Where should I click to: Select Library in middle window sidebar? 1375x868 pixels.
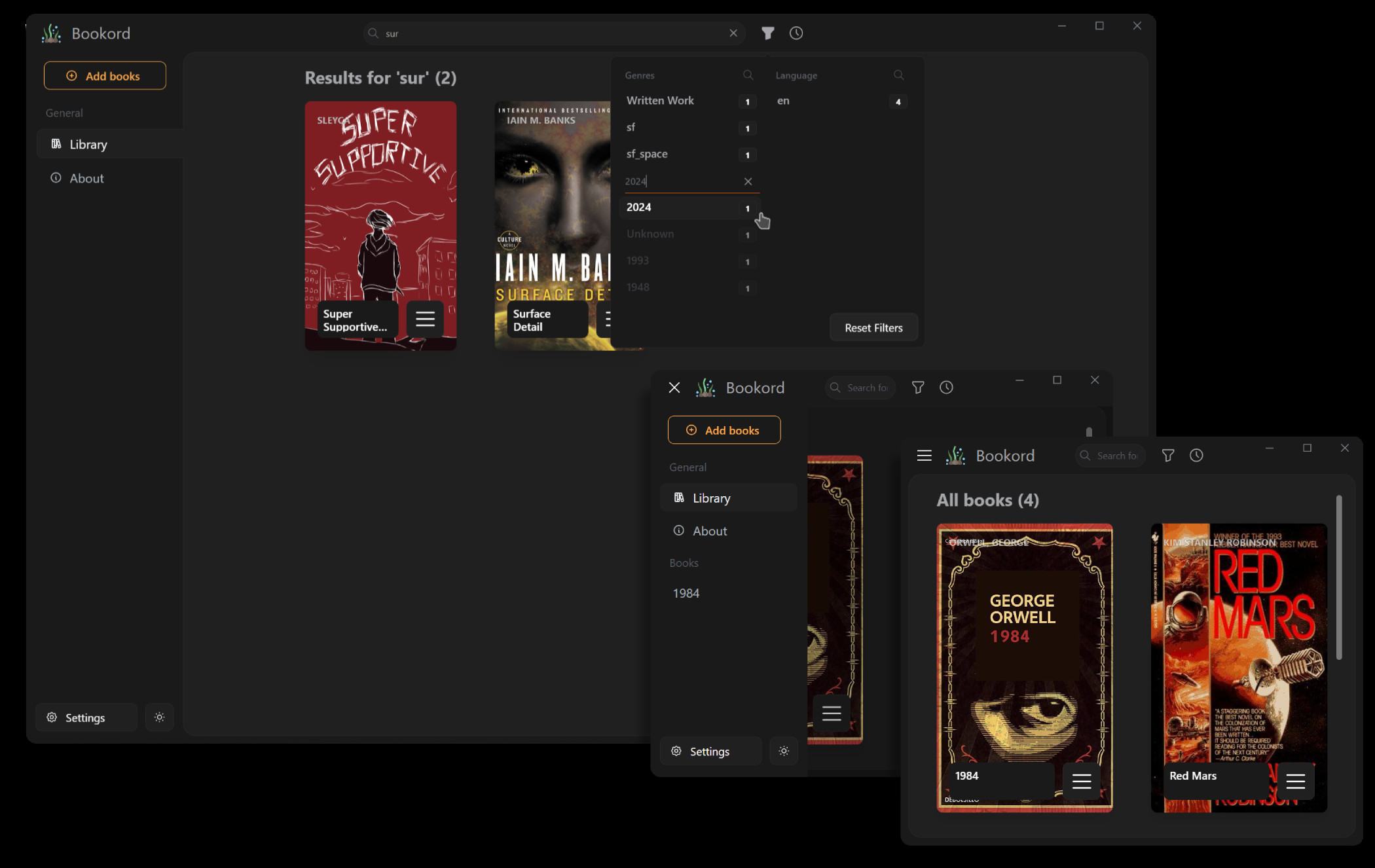point(711,498)
